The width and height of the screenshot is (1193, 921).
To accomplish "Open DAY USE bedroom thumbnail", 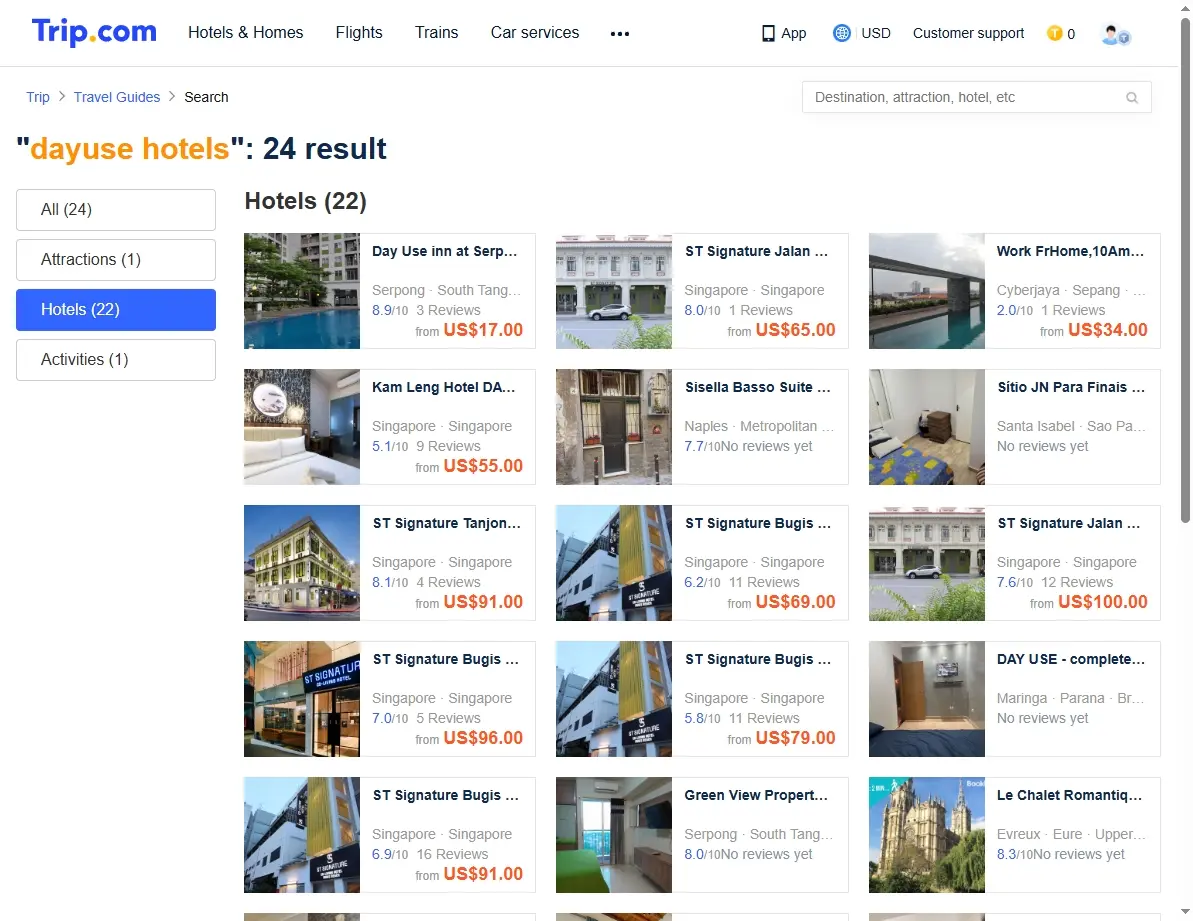I will 927,700.
